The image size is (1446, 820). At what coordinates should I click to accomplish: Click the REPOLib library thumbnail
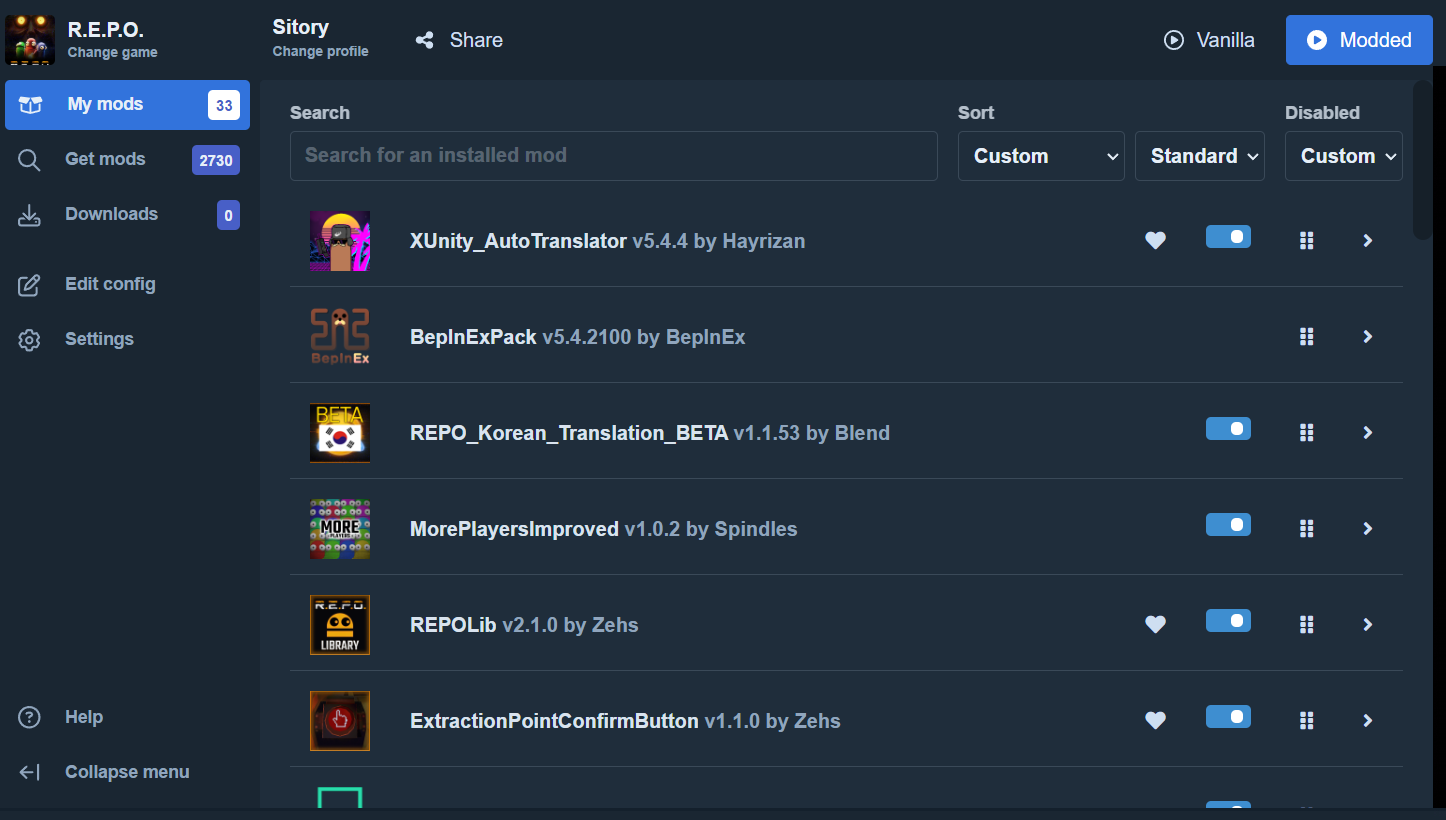pos(340,625)
